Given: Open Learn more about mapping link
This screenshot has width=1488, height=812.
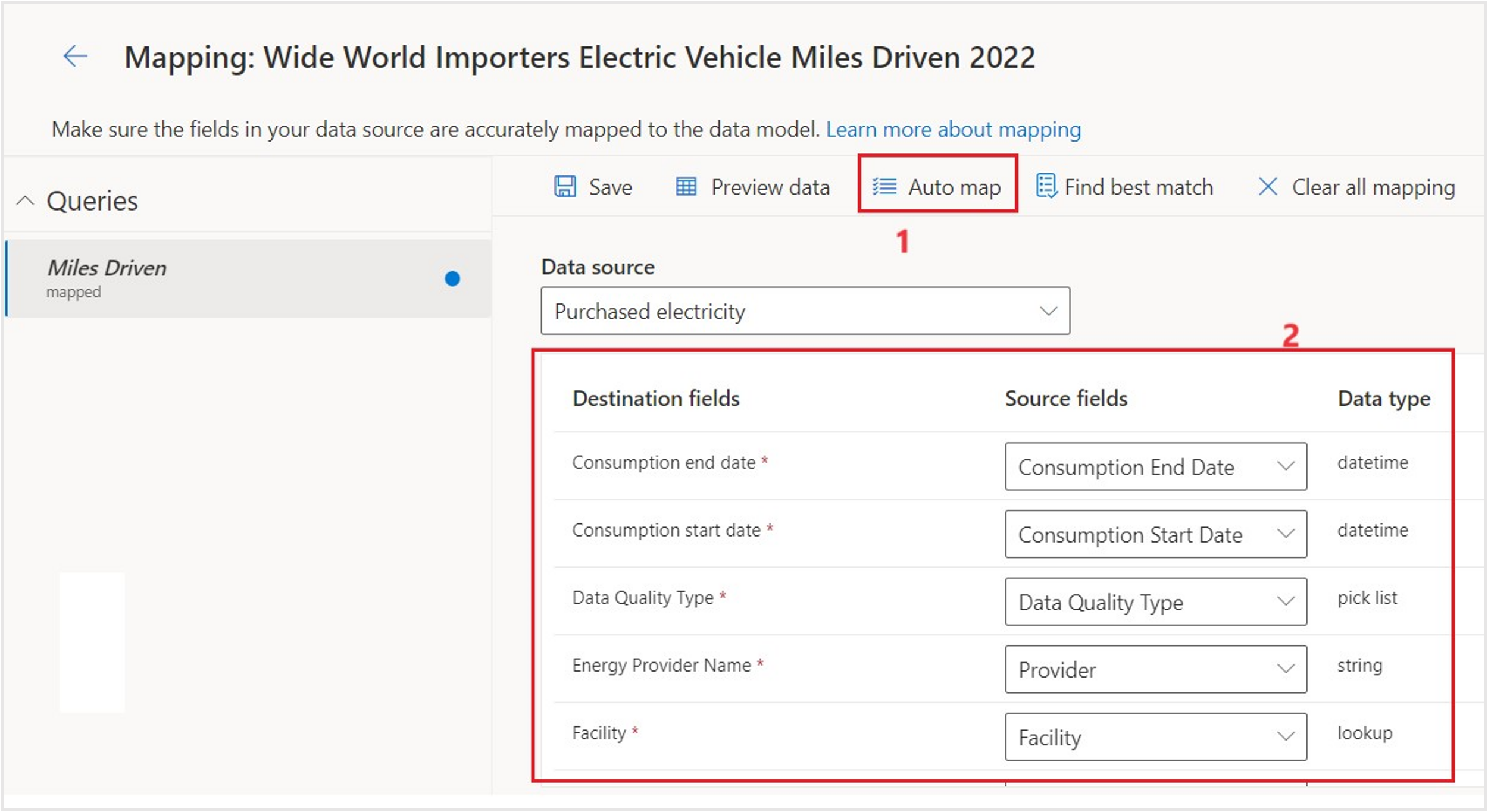Looking at the screenshot, I should 953,129.
